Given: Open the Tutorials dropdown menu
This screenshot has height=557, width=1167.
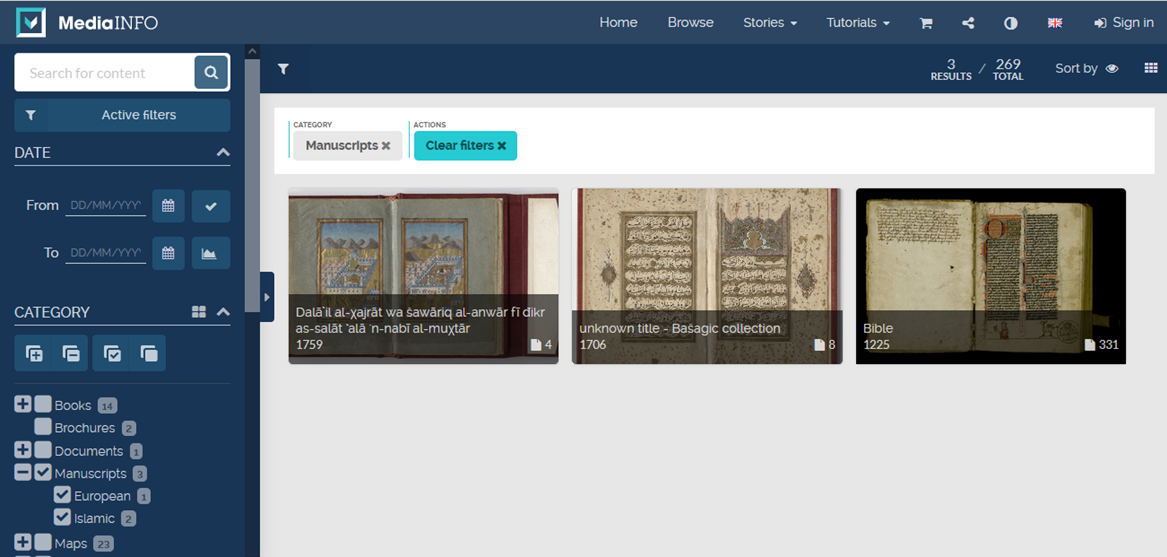Looking at the screenshot, I should (858, 22).
